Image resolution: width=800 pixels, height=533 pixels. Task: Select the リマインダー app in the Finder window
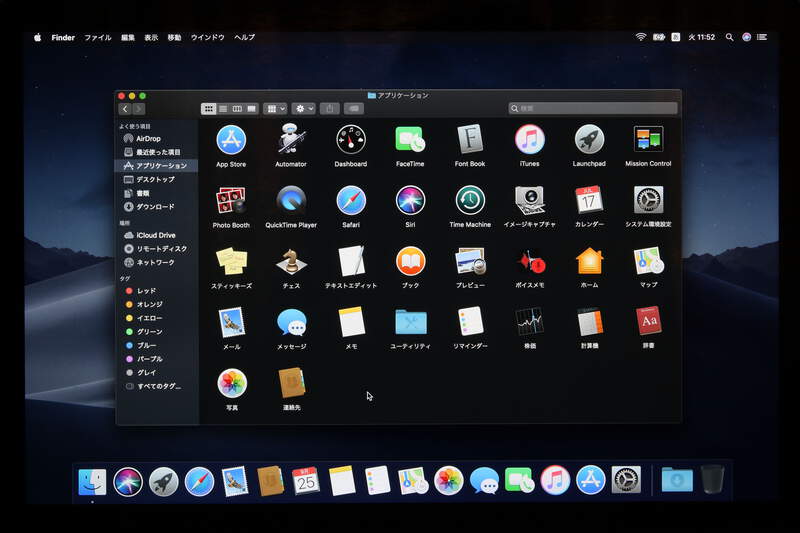[x=470, y=321]
